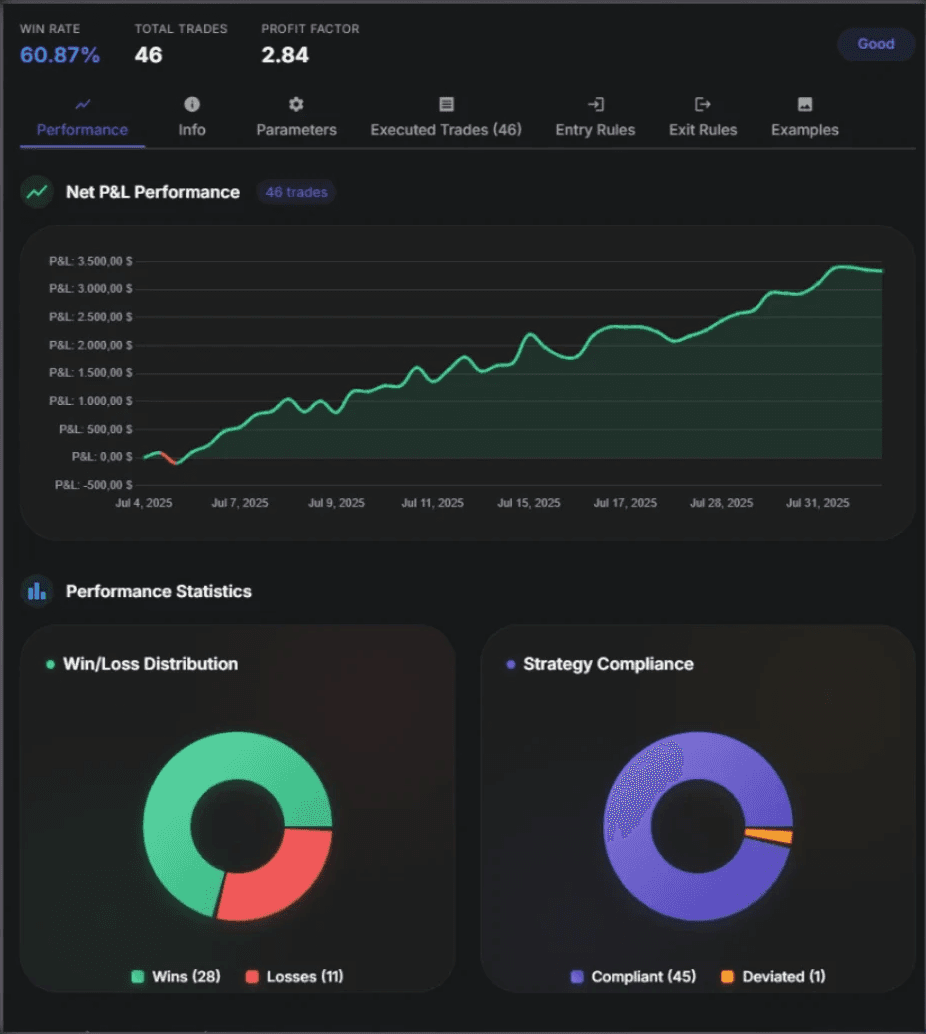Click the Performance Statistics bar chart icon
The width and height of the screenshot is (926, 1034).
(x=36, y=591)
